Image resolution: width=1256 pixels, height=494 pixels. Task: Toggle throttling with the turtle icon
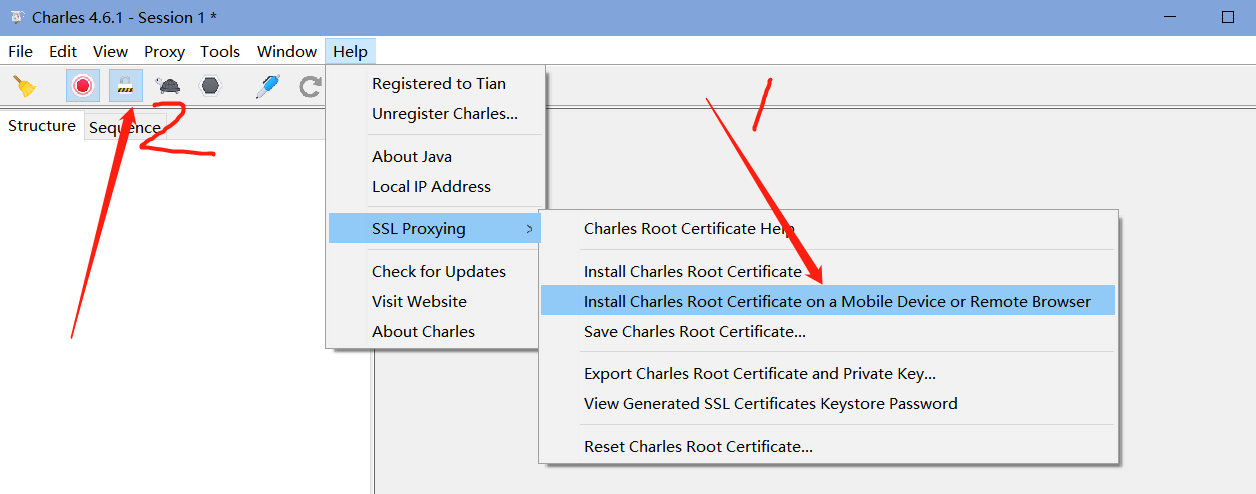(168, 86)
